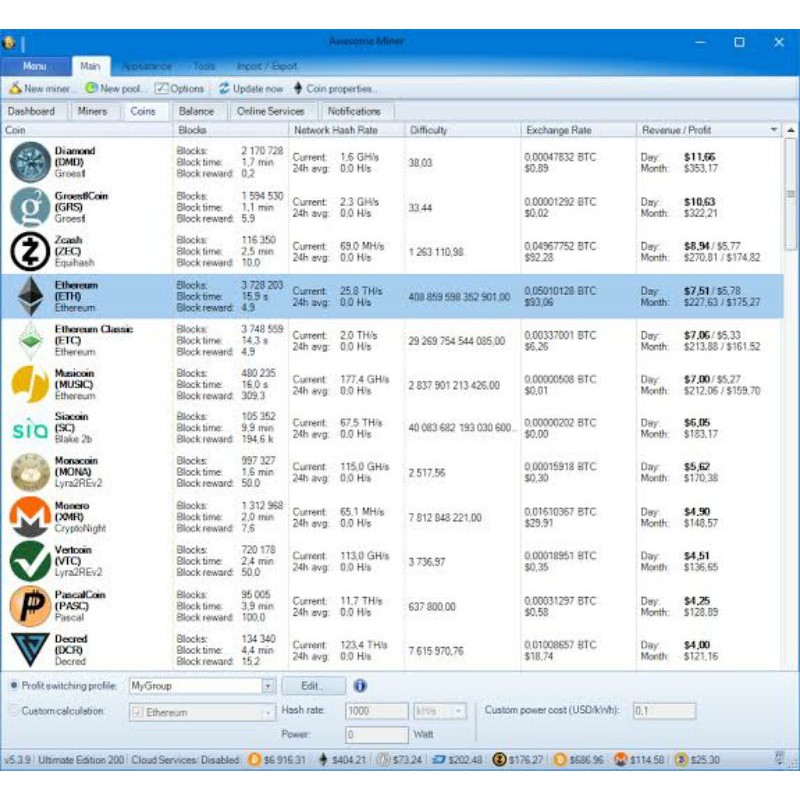Open Options from the toolbar
This screenshot has width=800, height=800.
[179, 88]
